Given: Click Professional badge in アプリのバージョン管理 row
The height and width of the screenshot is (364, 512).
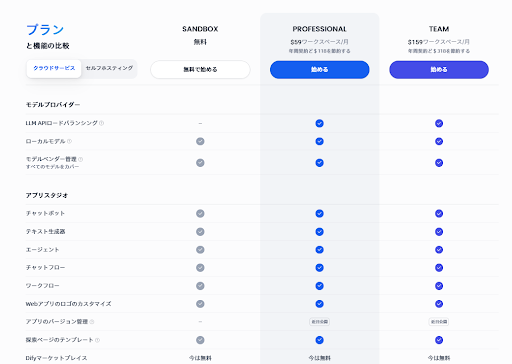Looking at the screenshot, I should click(x=319, y=322).
